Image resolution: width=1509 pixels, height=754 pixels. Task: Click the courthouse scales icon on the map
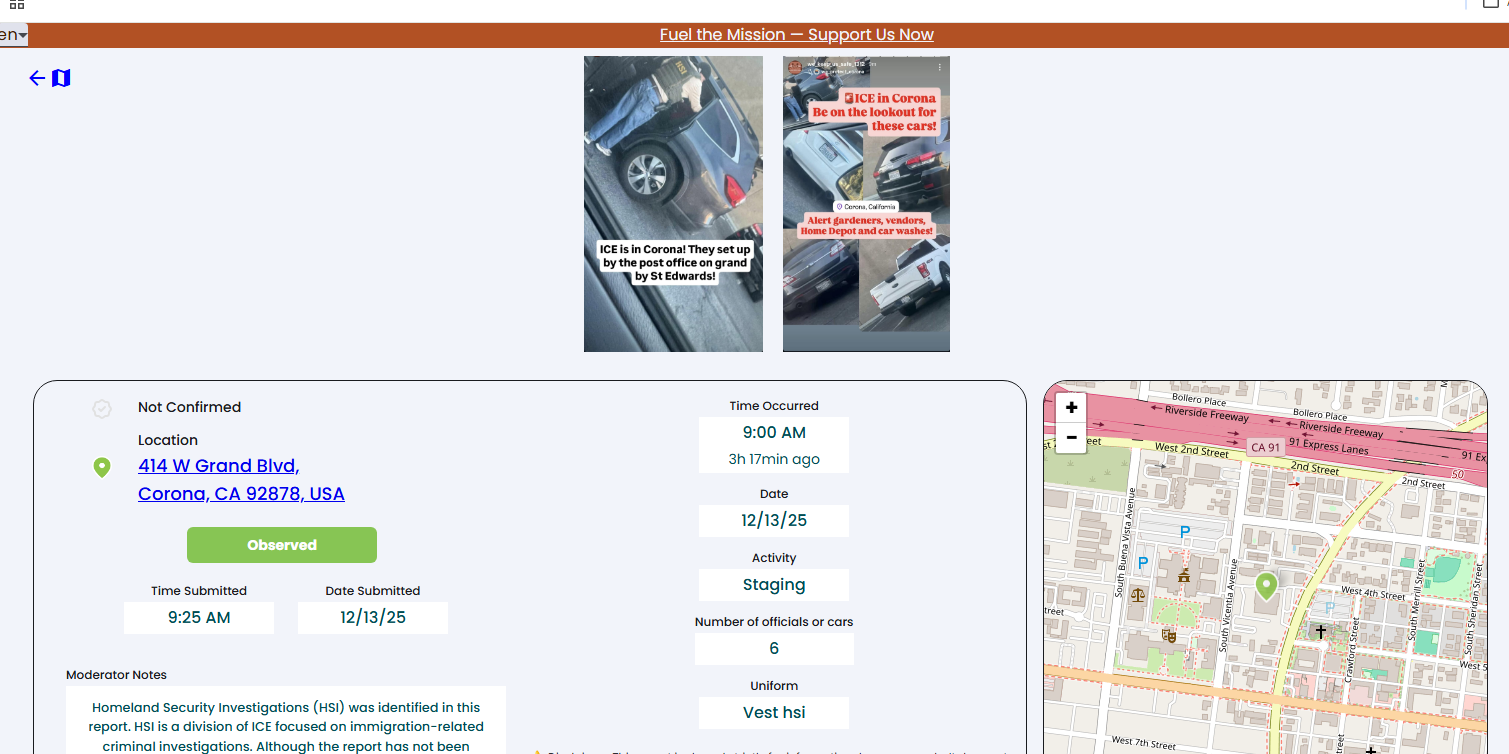(x=1137, y=594)
